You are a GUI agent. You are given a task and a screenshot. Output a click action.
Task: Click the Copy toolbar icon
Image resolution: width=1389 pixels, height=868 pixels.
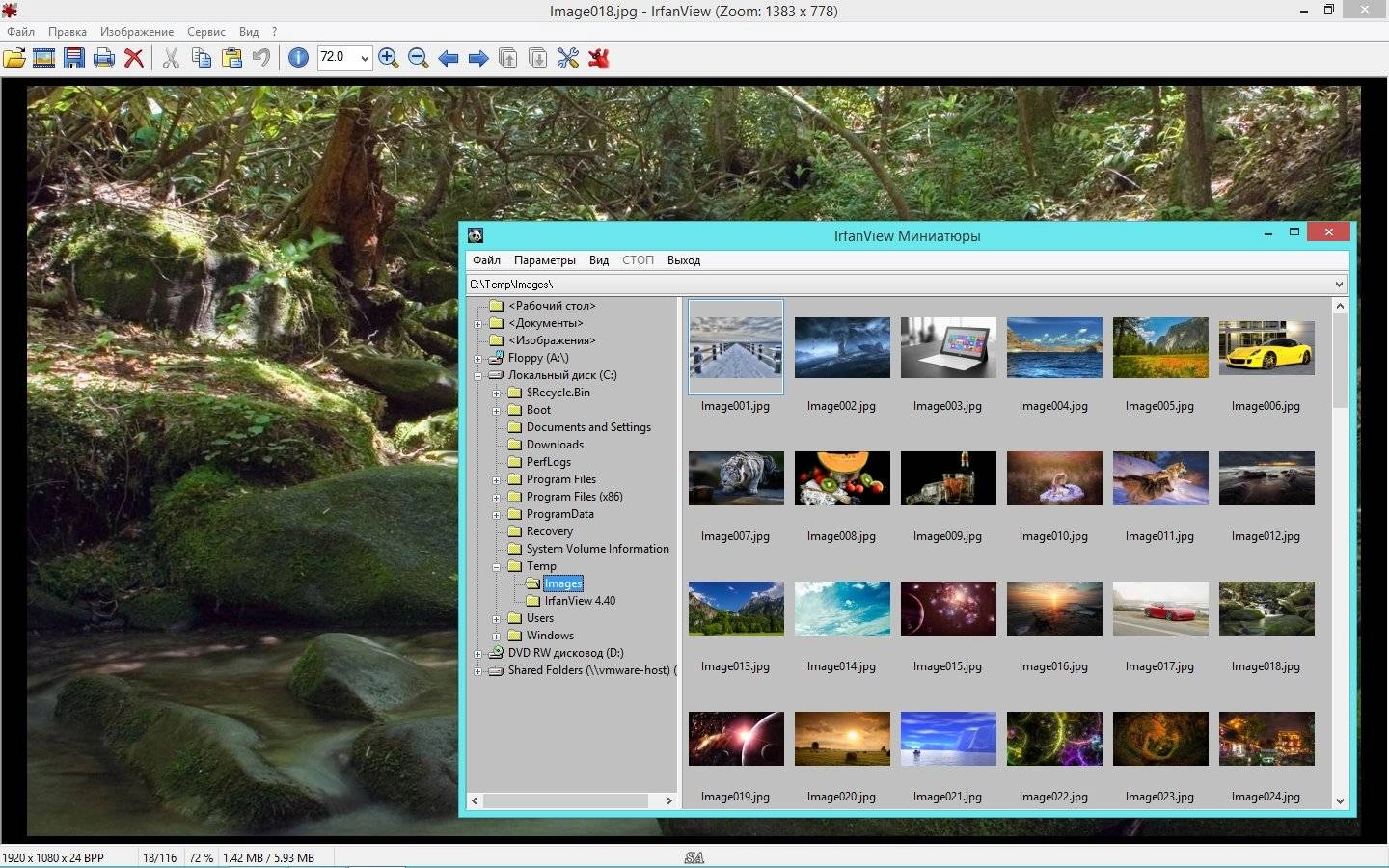[202, 58]
